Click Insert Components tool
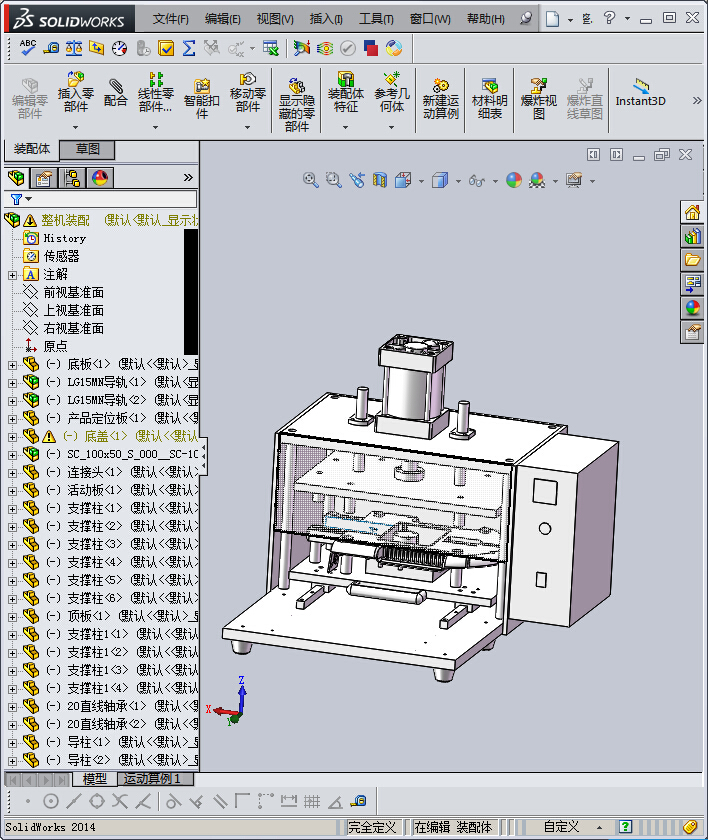Viewport: 708px width, 840px height. pyautogui.click(x=76, y=92)
